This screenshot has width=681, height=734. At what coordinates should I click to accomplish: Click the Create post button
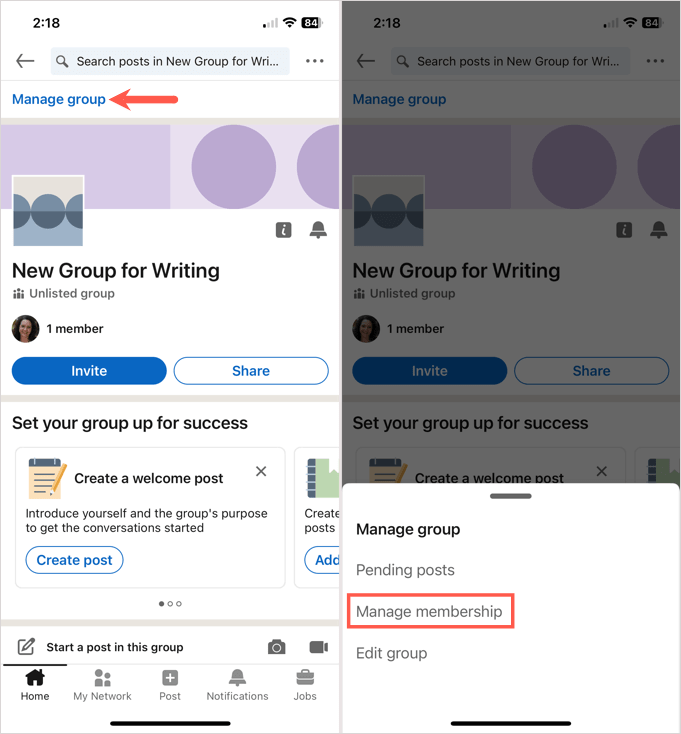(74, 560)
